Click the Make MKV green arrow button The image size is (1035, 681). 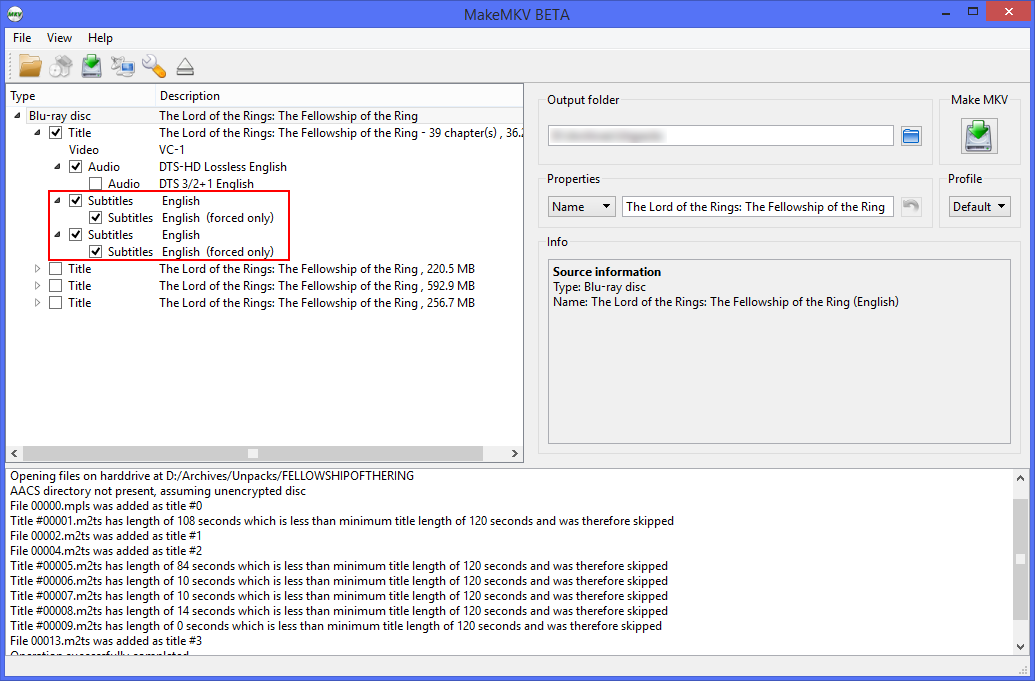coord(979,136)
